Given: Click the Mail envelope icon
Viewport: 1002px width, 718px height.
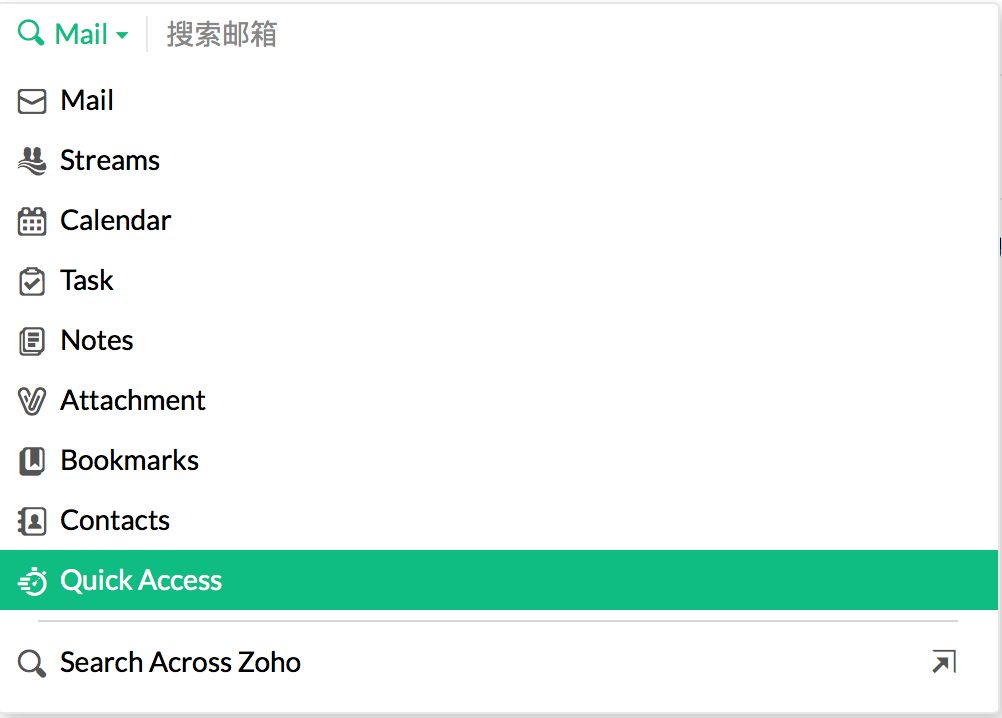Looking at the screenshot, I should click(32, 101).
